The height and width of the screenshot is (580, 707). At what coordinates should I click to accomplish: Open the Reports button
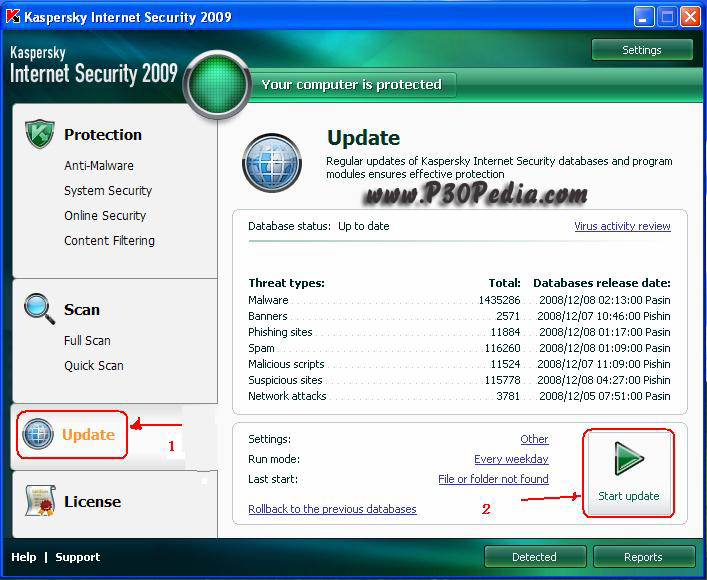point(643,557)
